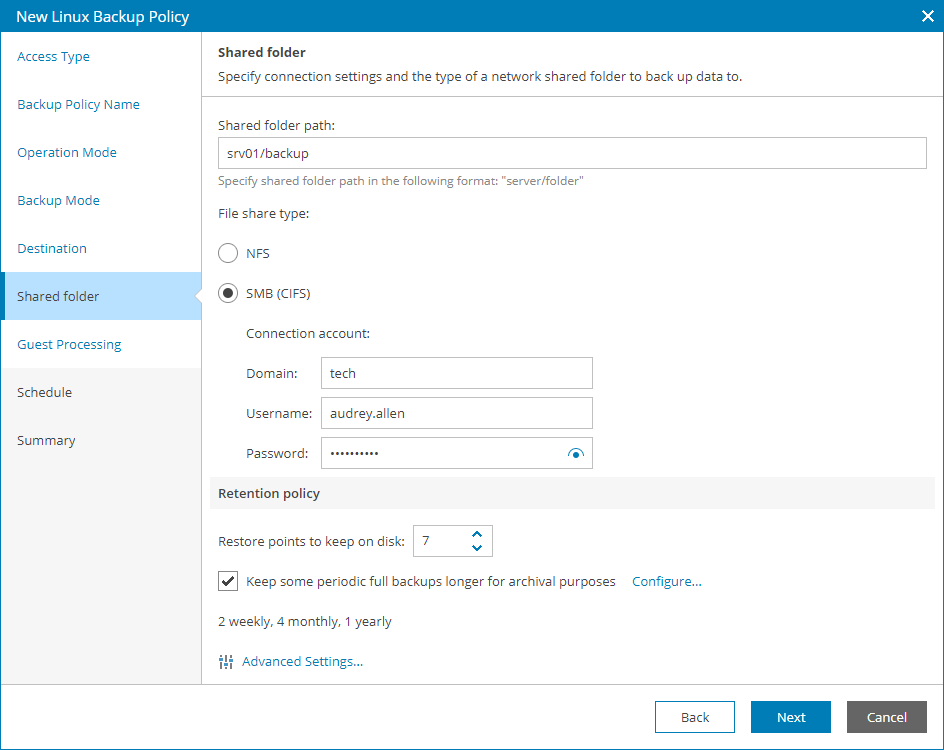Viewport: 944px width, 750px height.
Task: Select the SMB (CIFS) file share type
Action: coord(228,293)
